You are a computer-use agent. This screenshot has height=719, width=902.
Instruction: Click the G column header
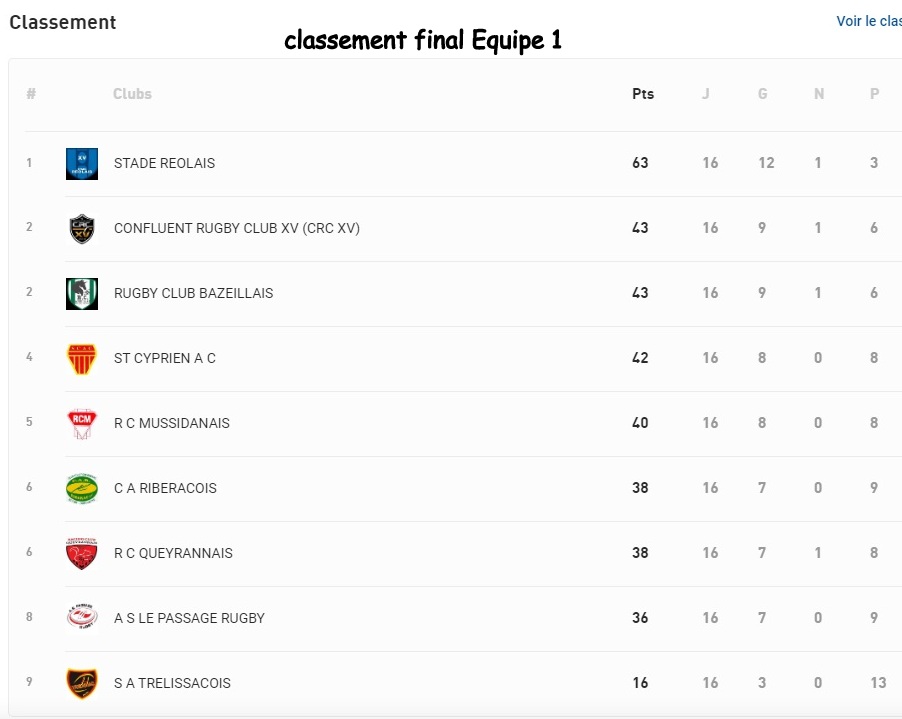tap(762, 94)
